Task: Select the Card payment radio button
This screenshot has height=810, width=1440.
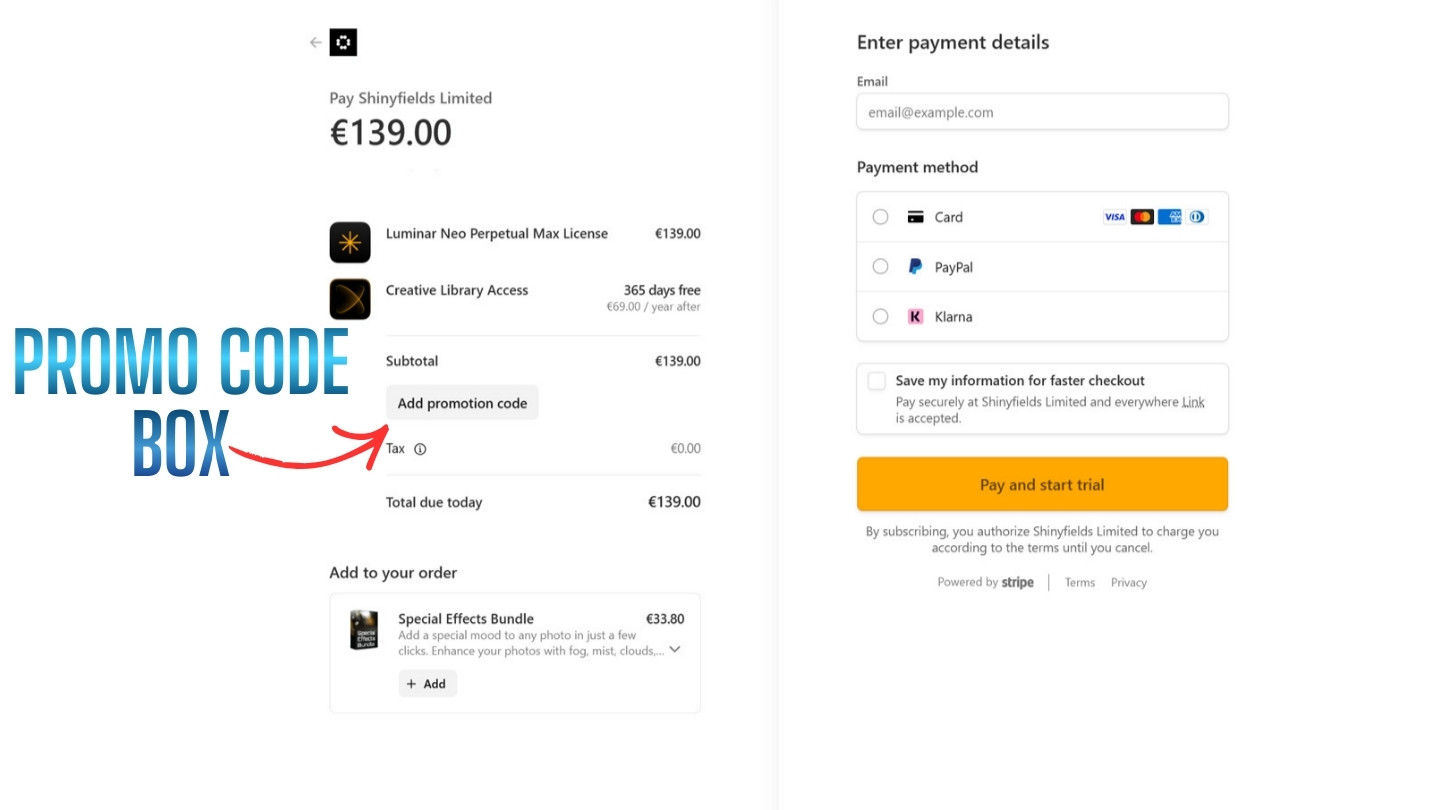Action: (880, 217)
